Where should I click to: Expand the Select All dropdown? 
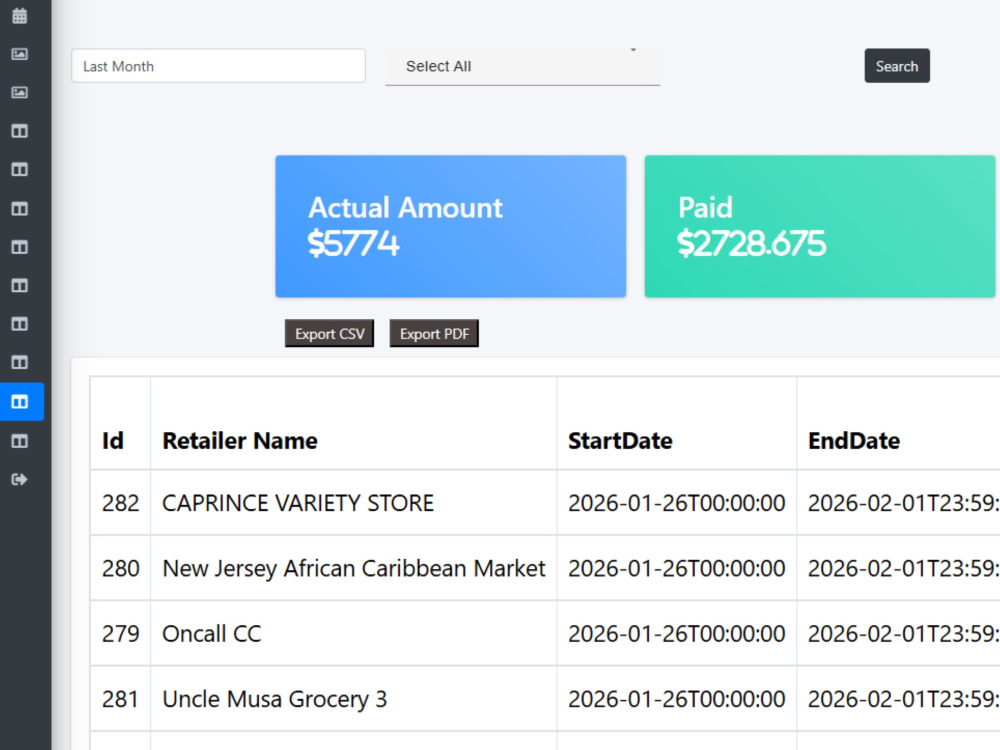click(x=522, y=66)
